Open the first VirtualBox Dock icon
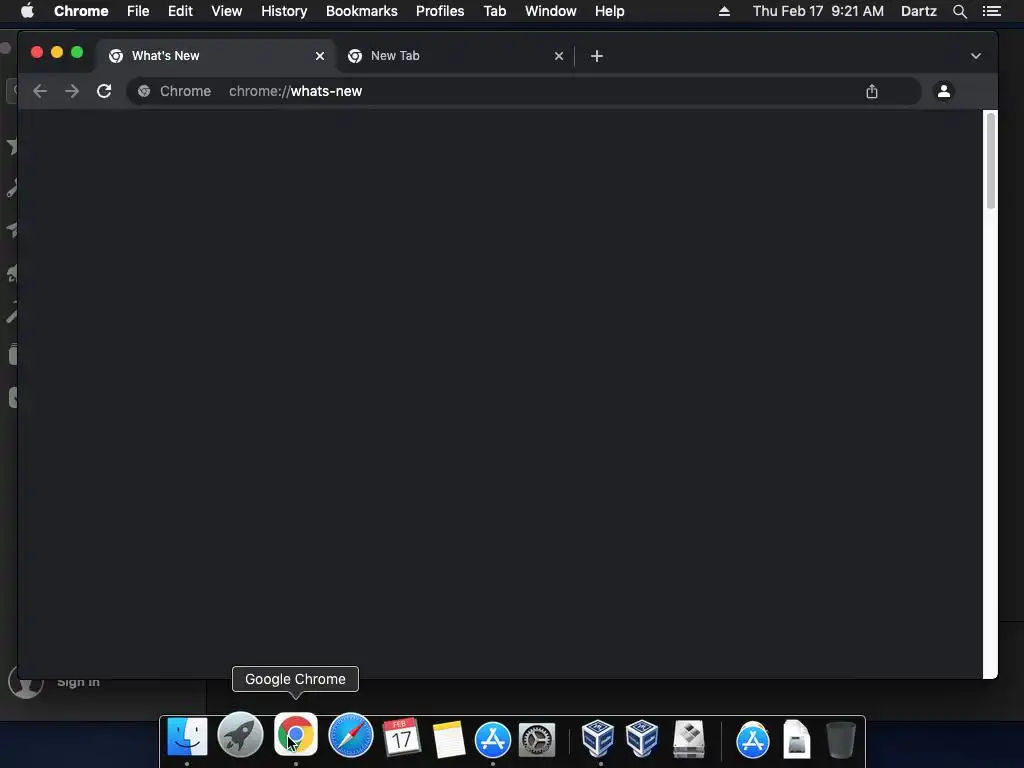This screenshot has height=768, width=1024. (598, 738)
